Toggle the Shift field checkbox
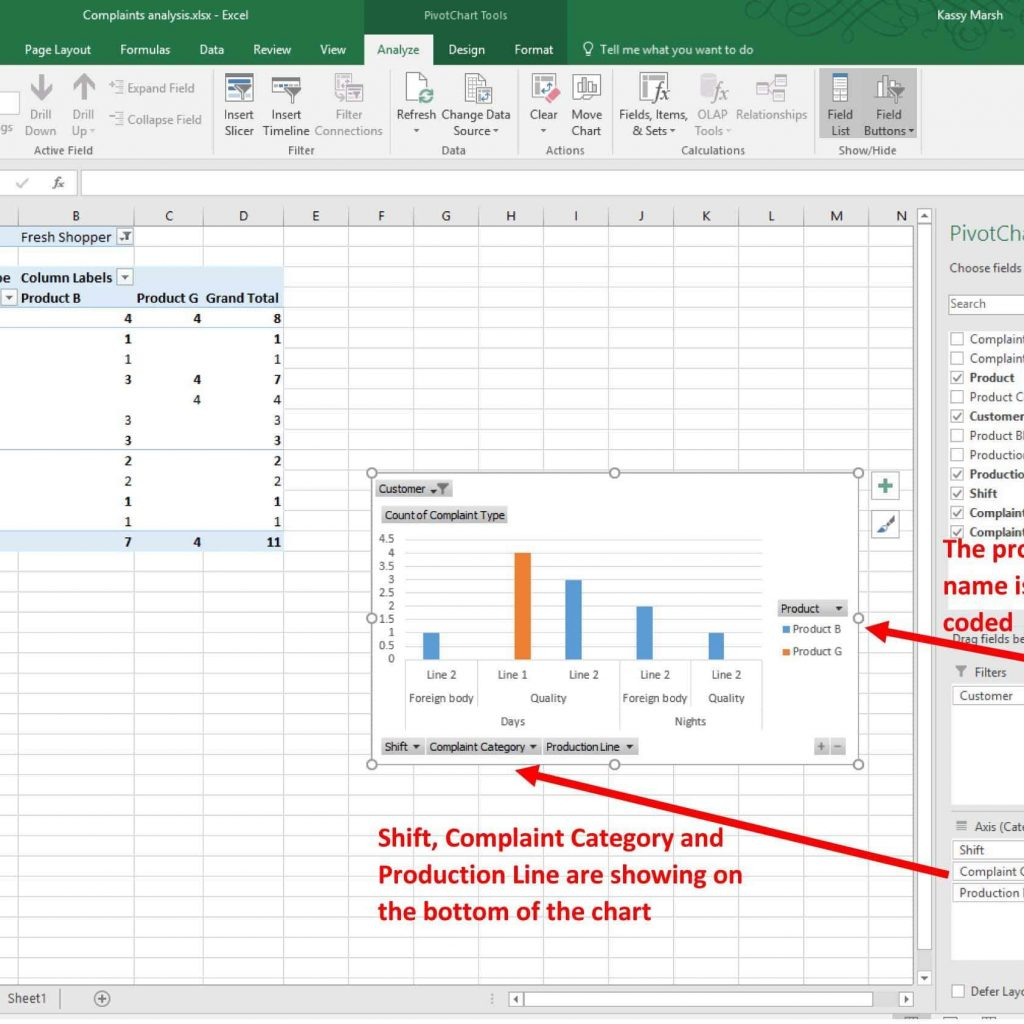 (957, 493)
